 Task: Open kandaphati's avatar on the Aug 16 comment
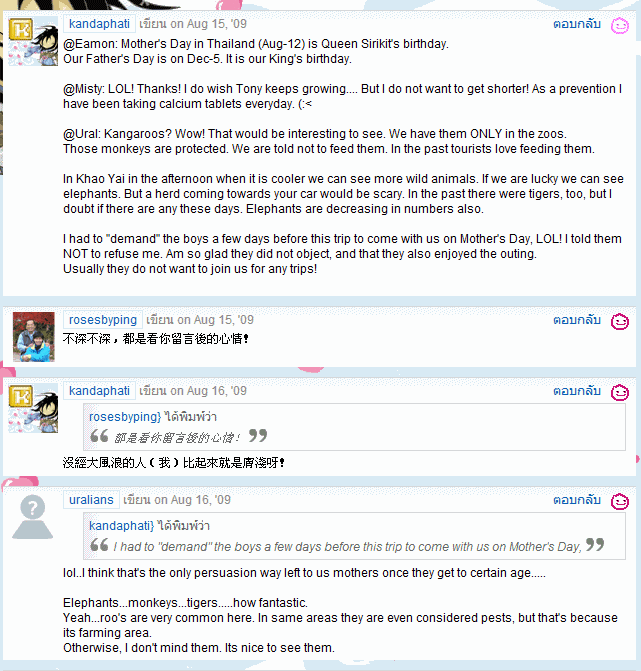pyautogui.click(x=33, y=408)
